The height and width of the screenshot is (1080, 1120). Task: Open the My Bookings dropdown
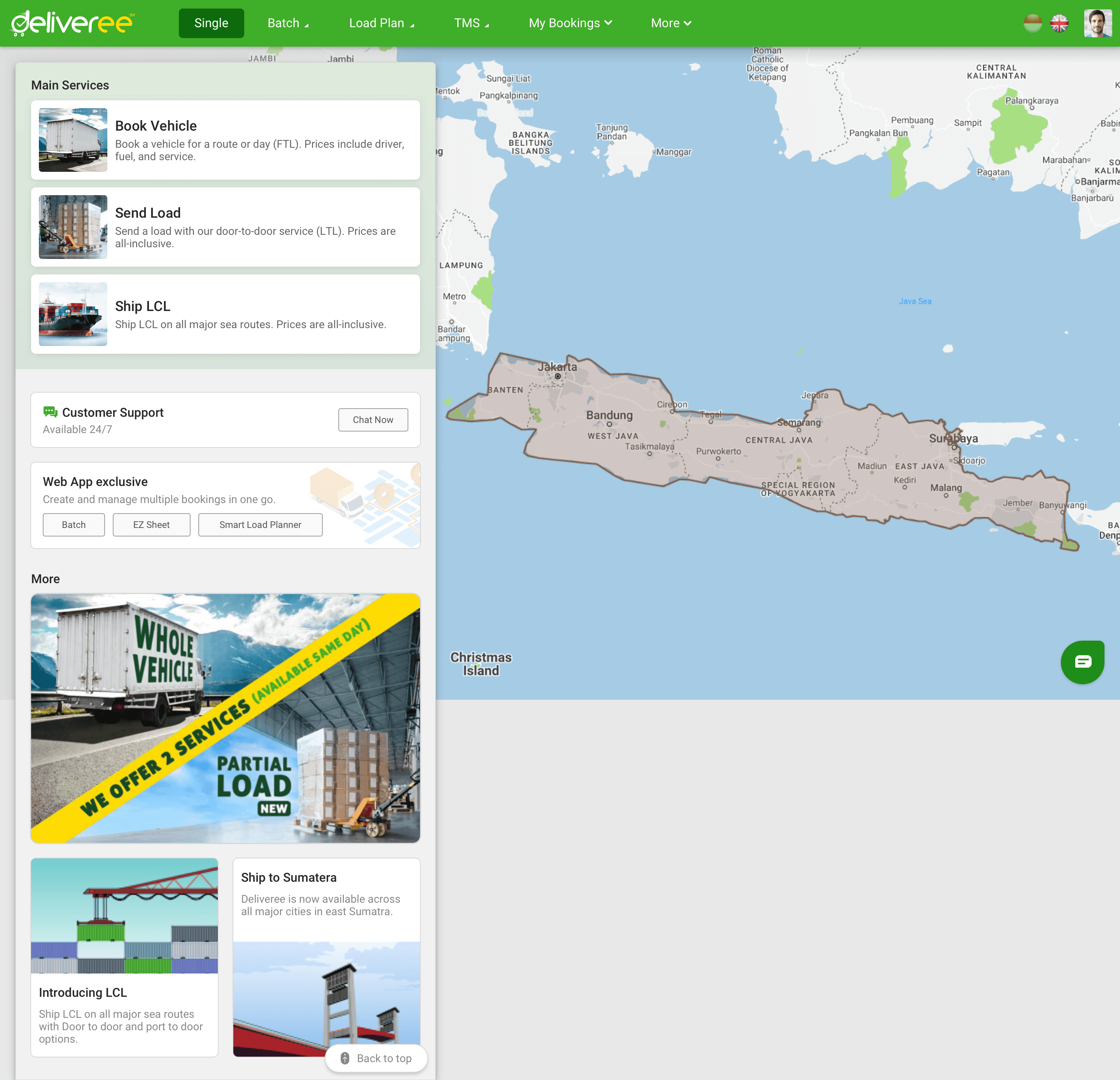coord(570,23)
